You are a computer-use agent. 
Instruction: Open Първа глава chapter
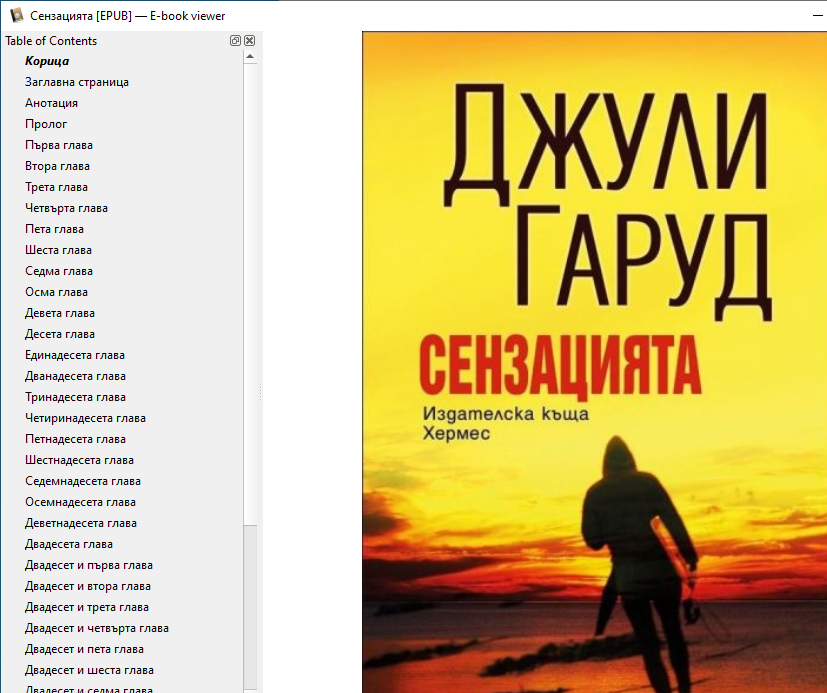[59, 145]
